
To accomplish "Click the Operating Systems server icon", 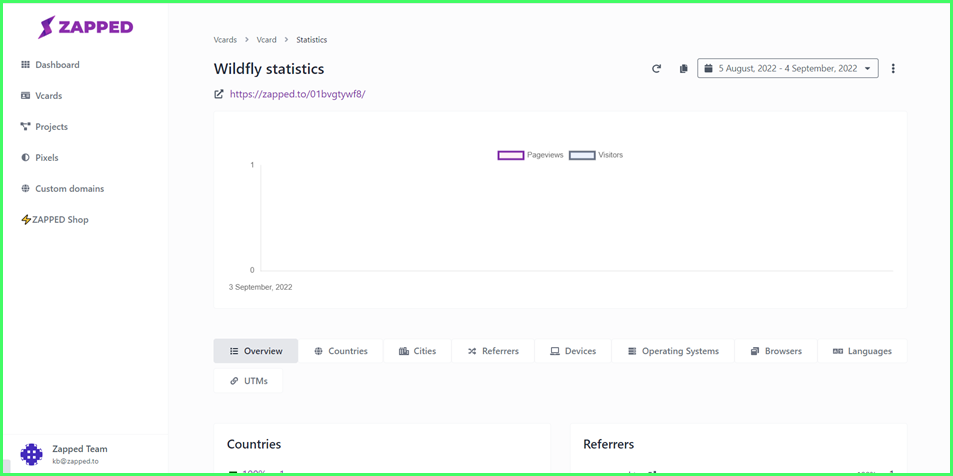I will [x=631, y=351].
